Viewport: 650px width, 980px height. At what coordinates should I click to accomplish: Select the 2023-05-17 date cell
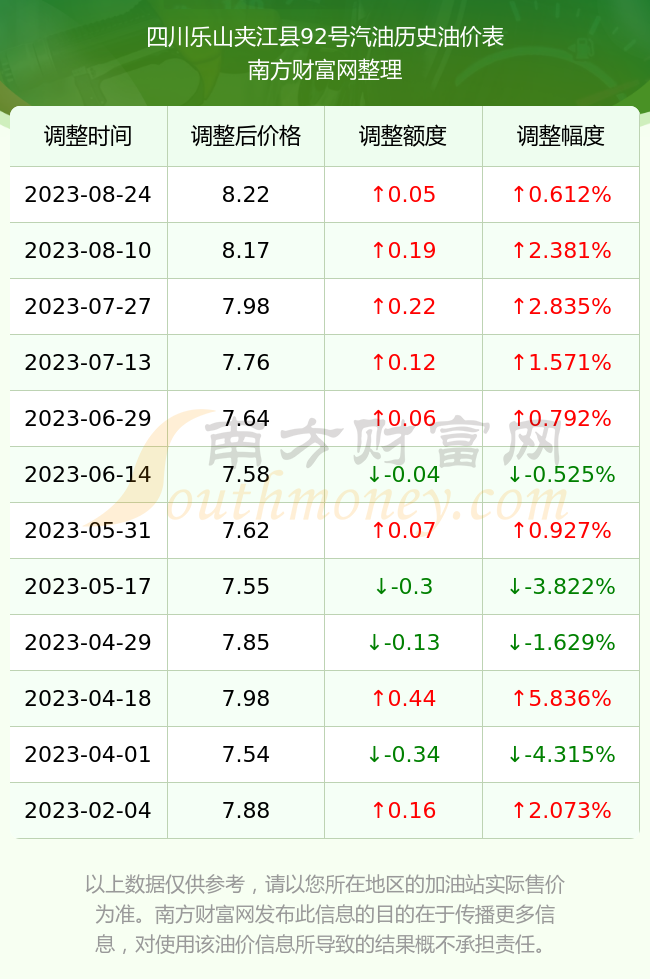point(88,586)
